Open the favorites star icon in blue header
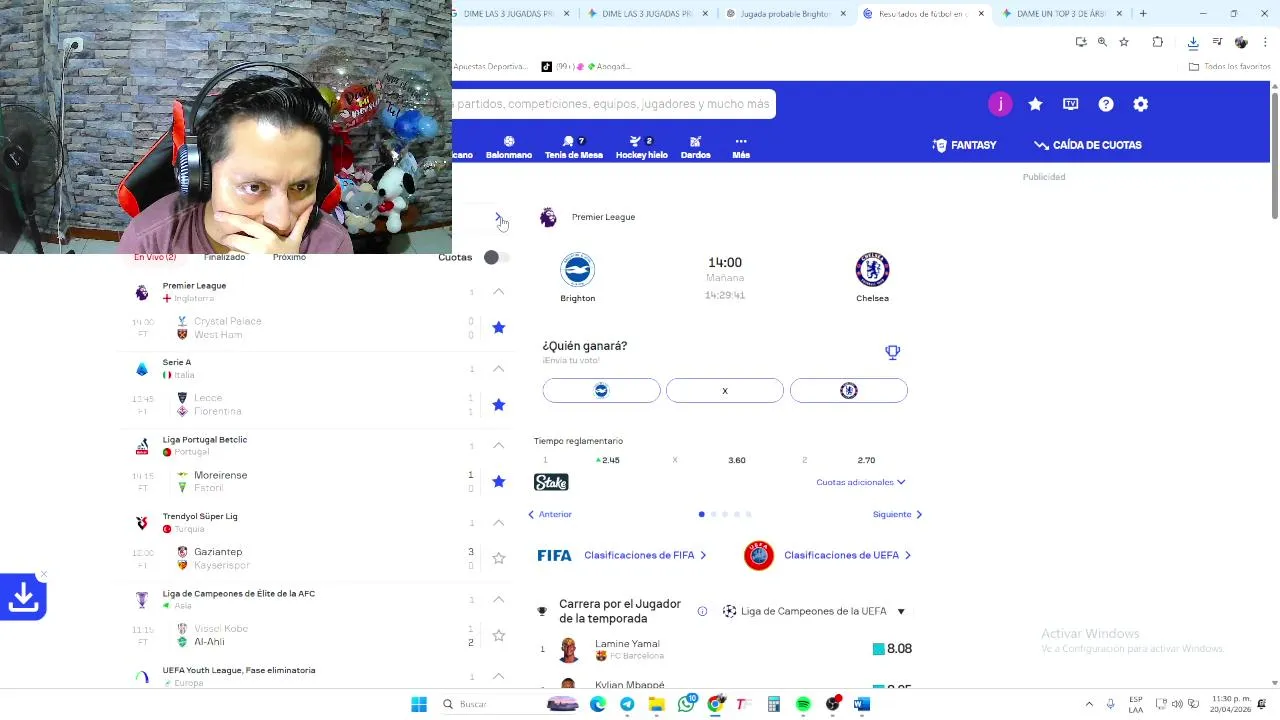Viewport: 1280px width, 720px height. [x=1035, y=104]
